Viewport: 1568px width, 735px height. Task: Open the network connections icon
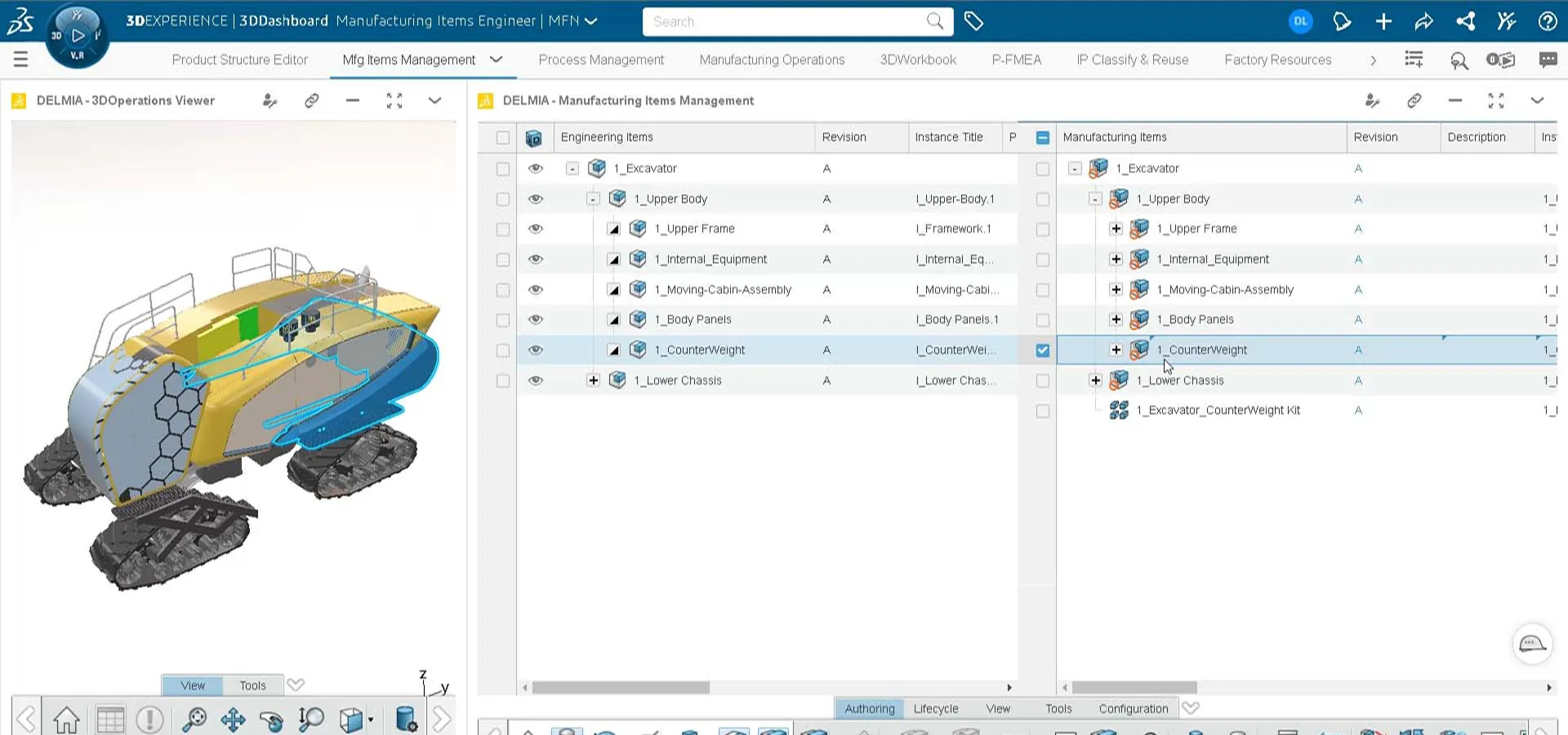tap(1466, 21)
